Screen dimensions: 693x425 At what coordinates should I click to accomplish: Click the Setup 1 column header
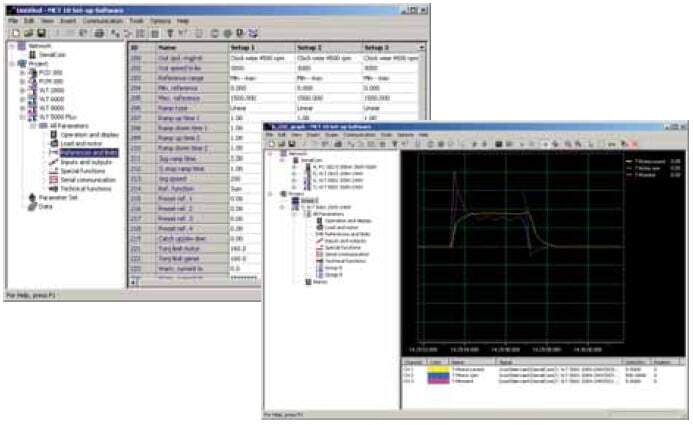click(262, 47)
